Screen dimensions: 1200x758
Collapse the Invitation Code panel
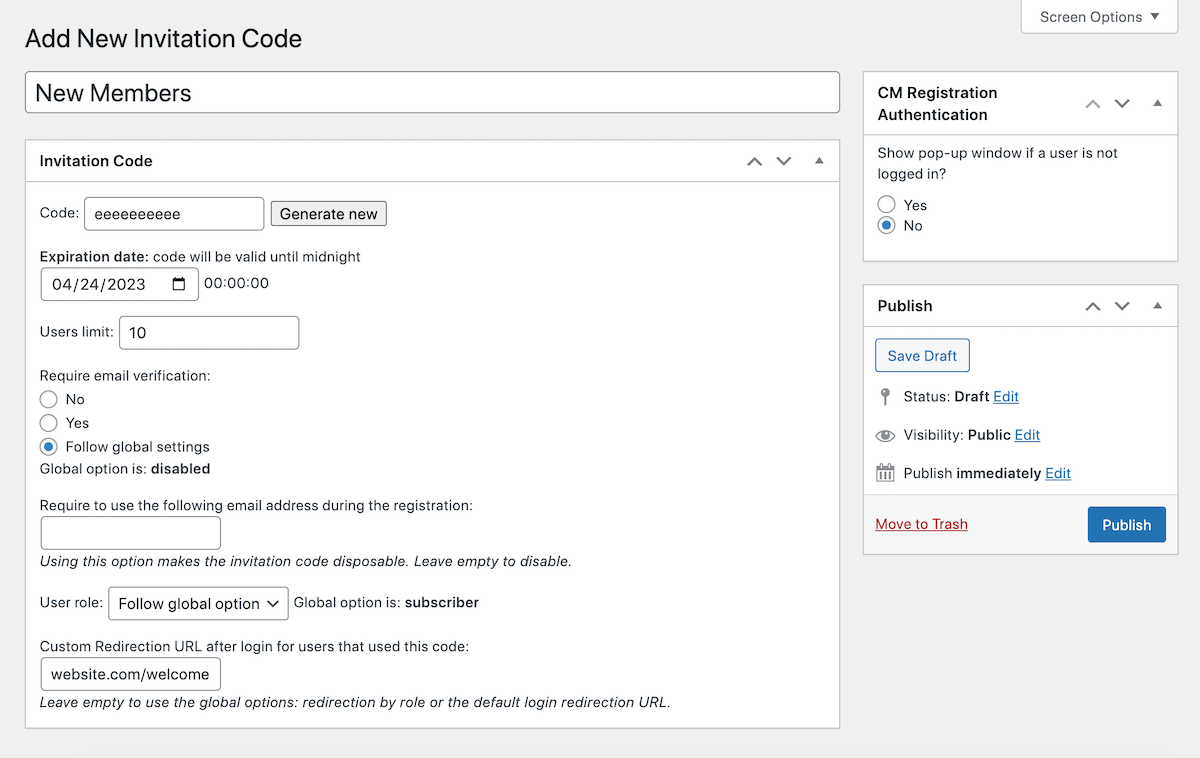(819, 161)
